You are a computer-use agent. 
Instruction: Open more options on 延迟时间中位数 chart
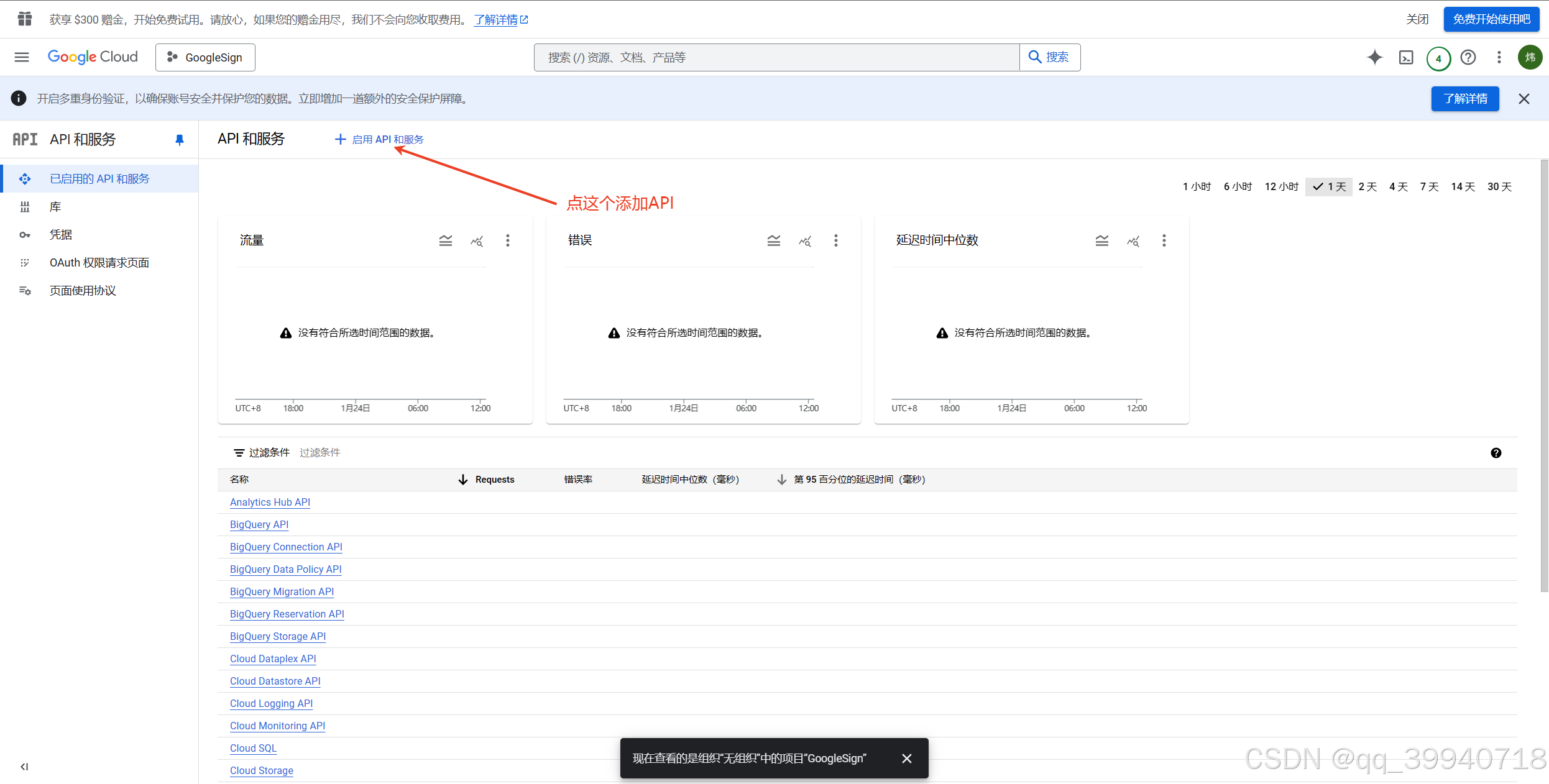[x=1164, y=240]
